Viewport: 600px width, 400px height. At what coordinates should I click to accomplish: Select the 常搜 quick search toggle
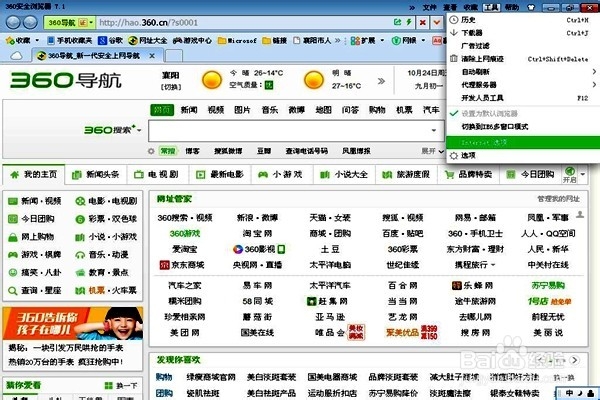(x=168, y=151)
